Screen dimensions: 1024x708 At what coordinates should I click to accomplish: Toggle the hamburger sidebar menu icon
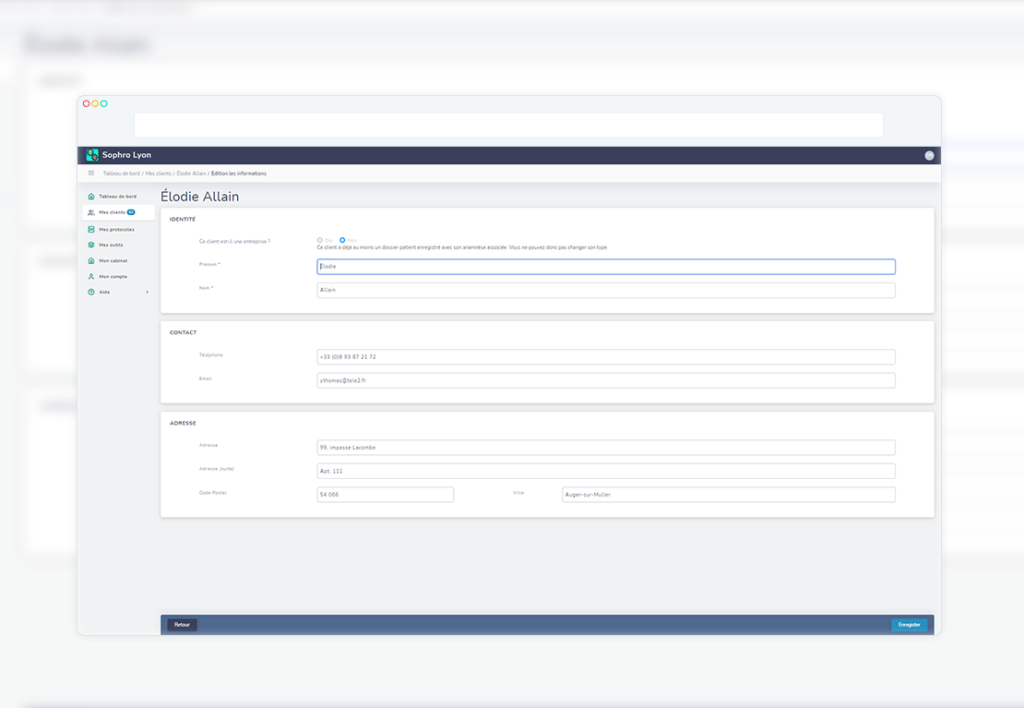[91, 173]
